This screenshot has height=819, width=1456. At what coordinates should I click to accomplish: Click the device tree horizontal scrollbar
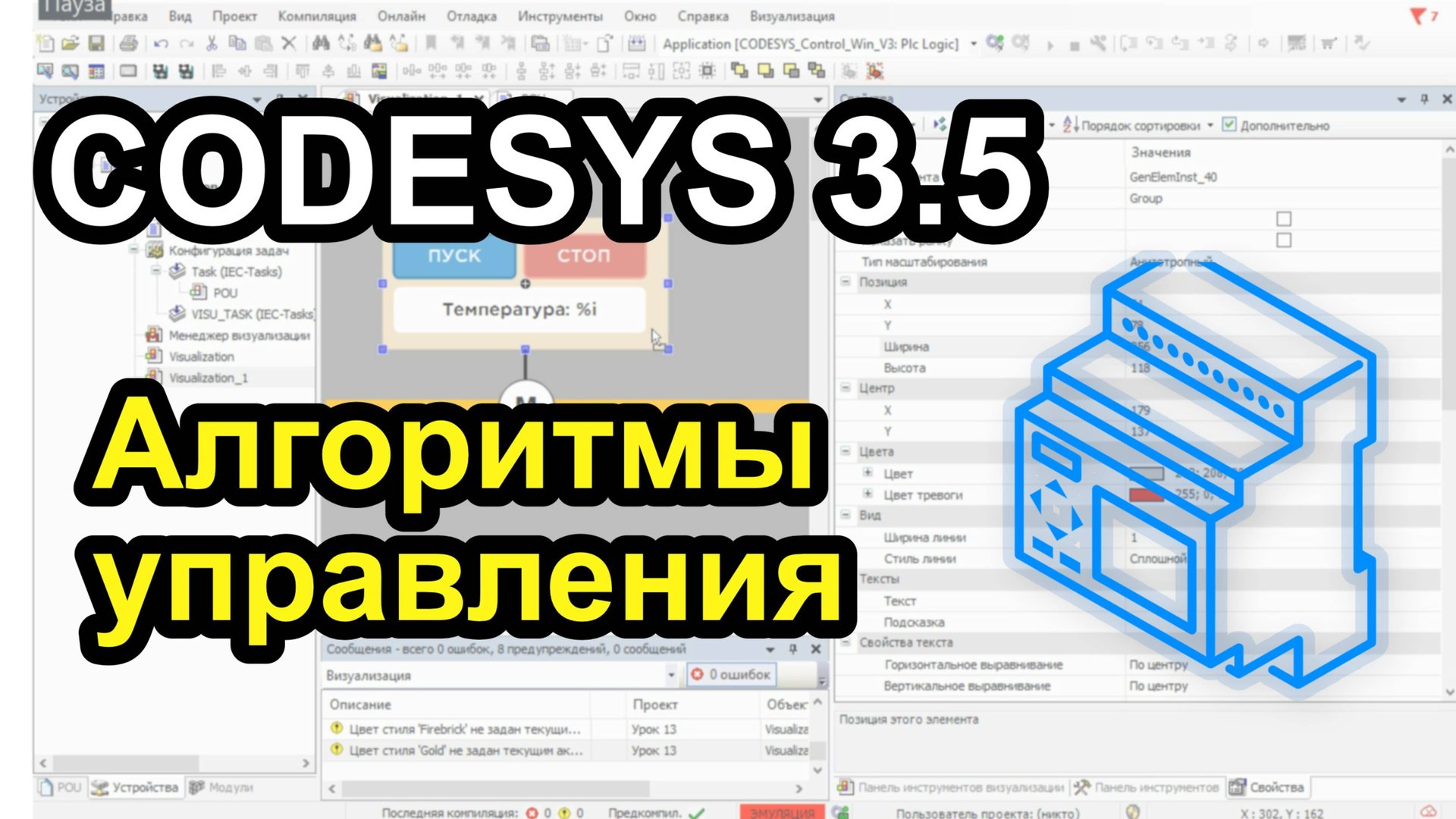pos(126,763)
